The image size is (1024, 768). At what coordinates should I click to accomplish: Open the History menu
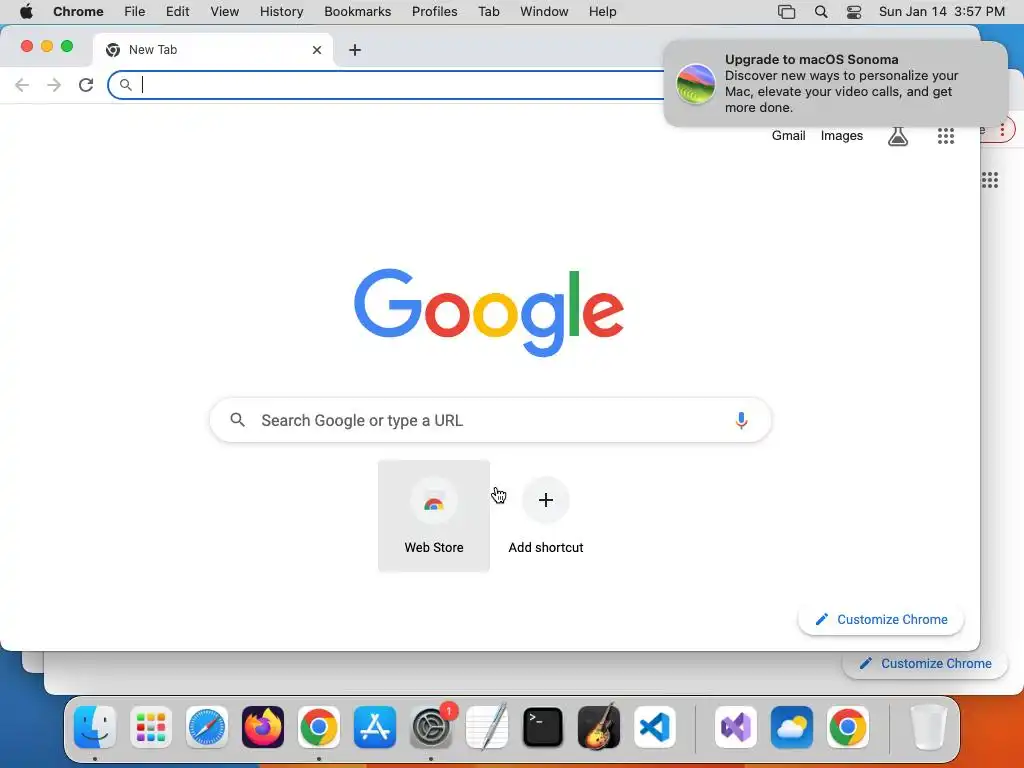coord(281,12)
